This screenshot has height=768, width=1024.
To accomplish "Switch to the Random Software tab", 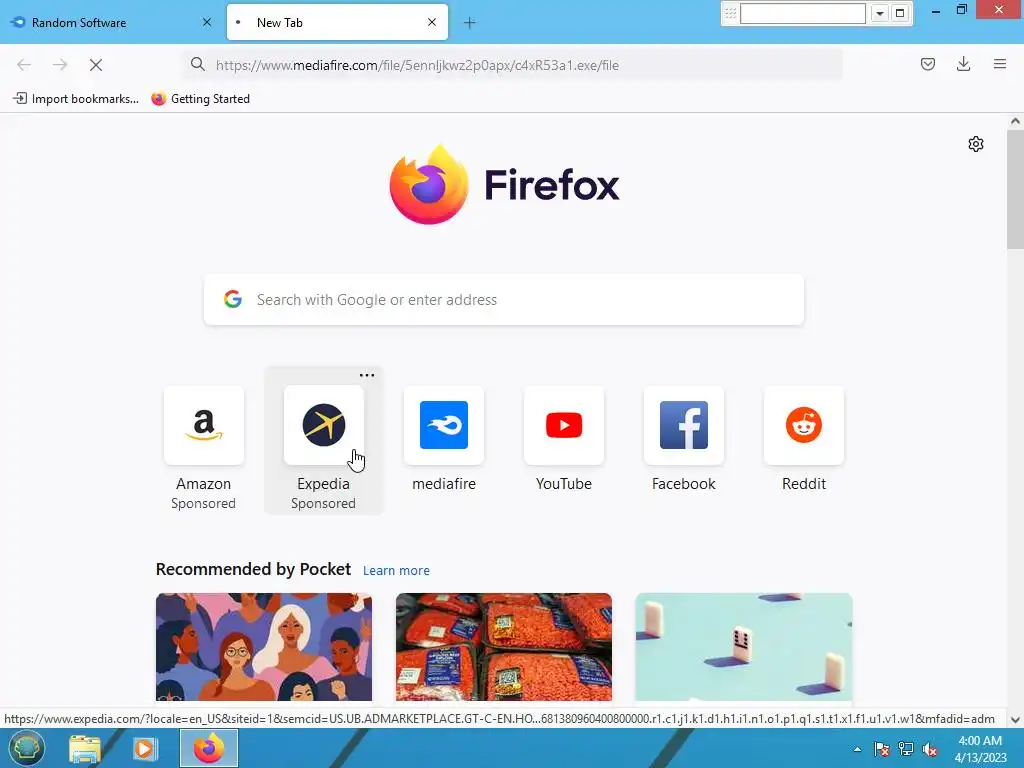I will coord(111,22).
